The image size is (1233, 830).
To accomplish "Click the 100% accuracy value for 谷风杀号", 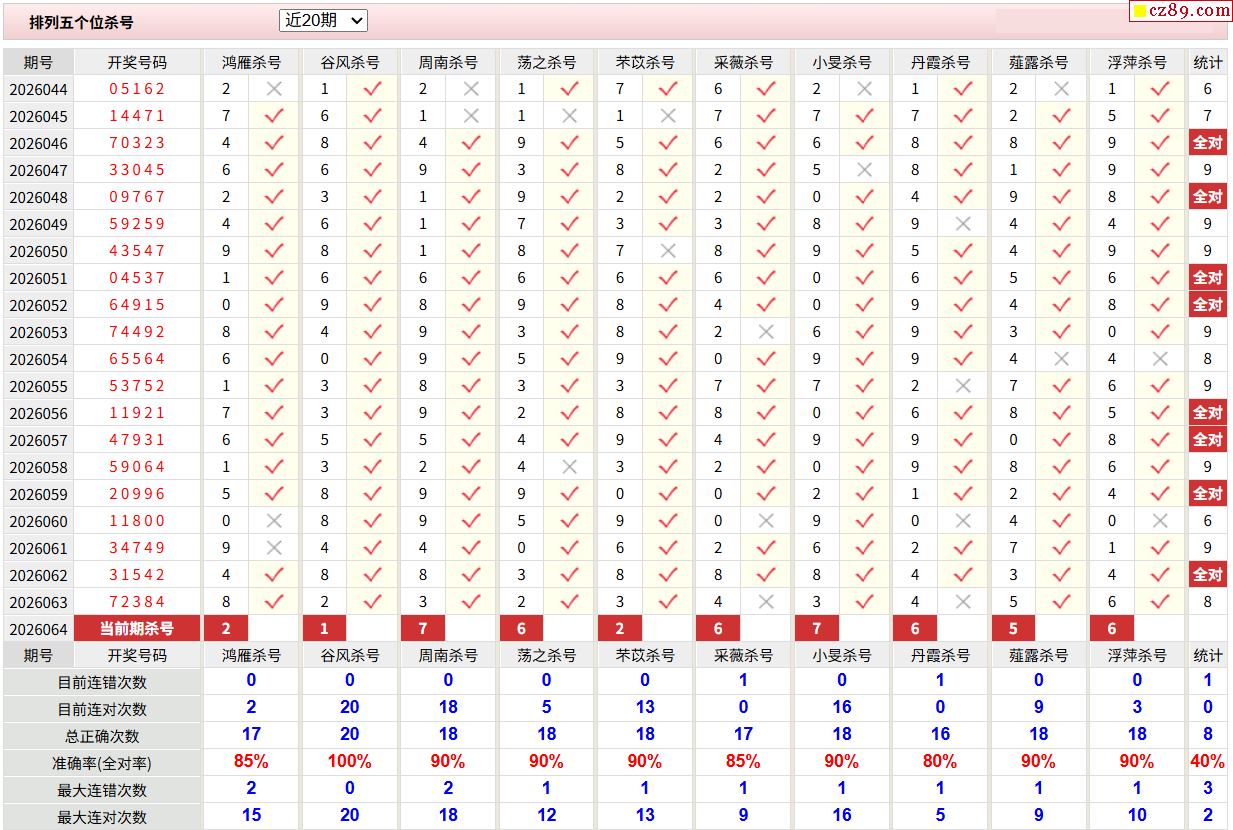I will click(x=349, y=762).
